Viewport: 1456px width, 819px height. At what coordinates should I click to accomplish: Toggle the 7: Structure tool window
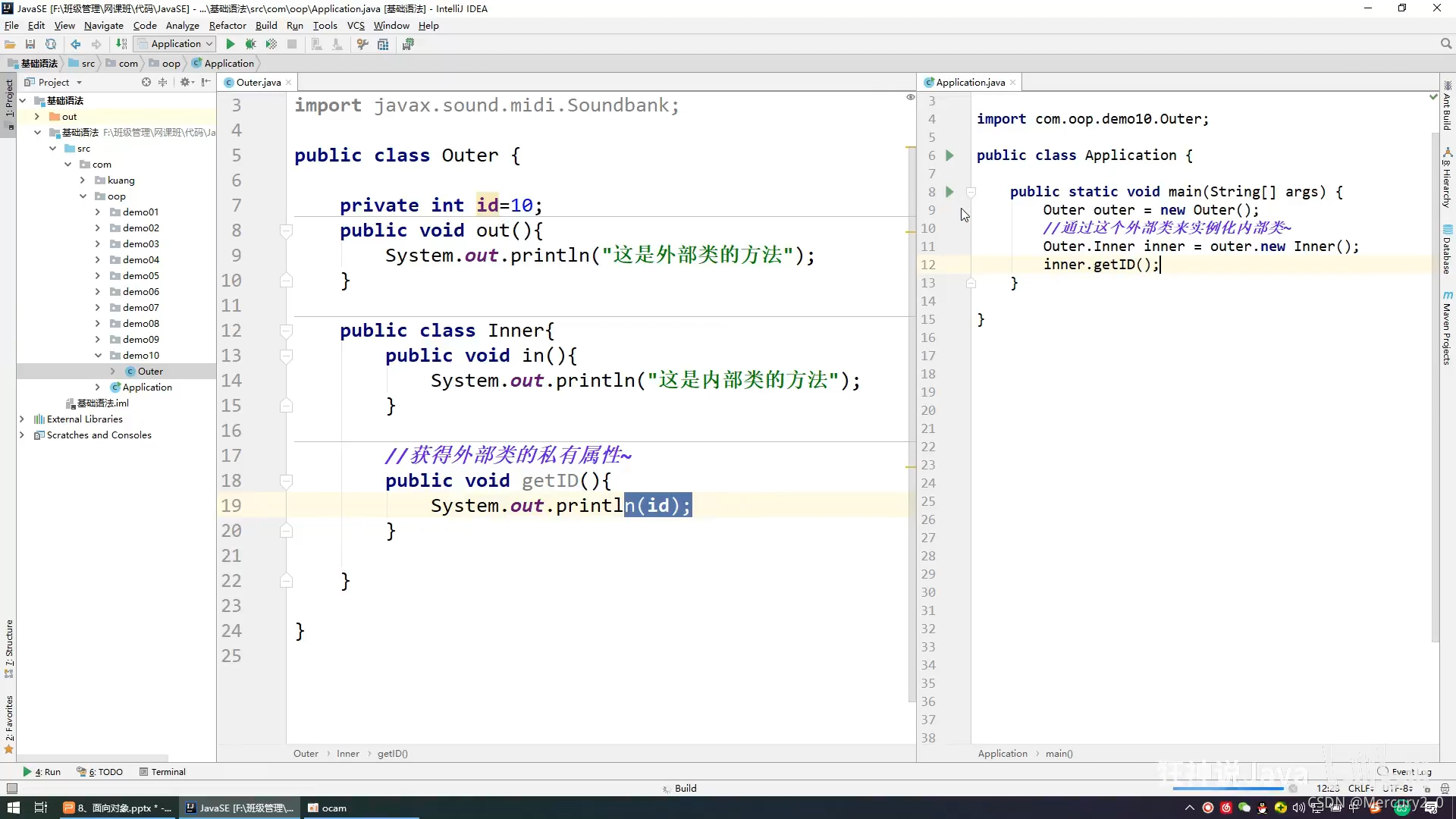(x=8, y=648)
